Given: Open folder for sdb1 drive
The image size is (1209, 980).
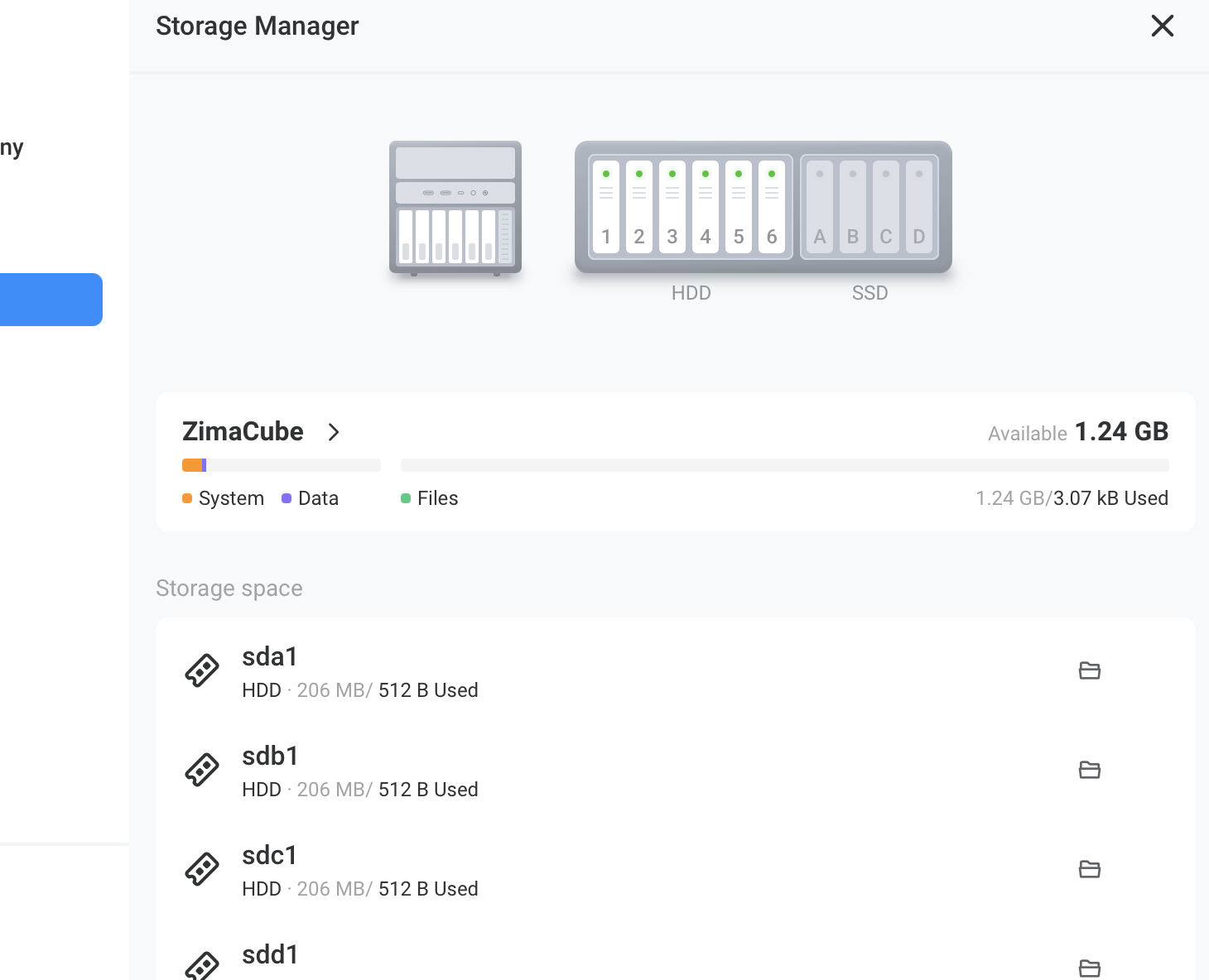Looking at the screenshot, I should (x=1090, y=770).
